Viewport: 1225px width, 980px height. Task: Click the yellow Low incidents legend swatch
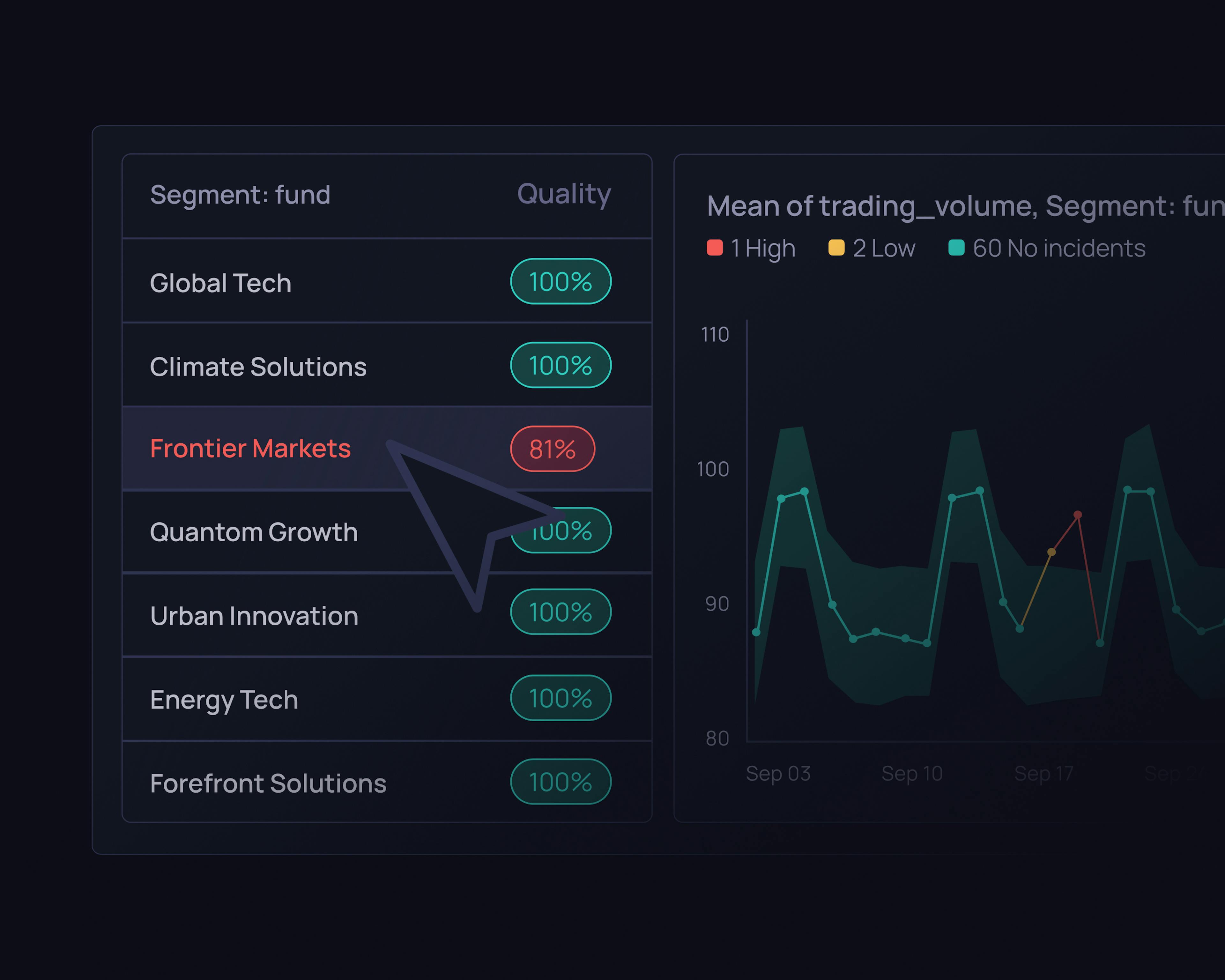click(836, 248)
